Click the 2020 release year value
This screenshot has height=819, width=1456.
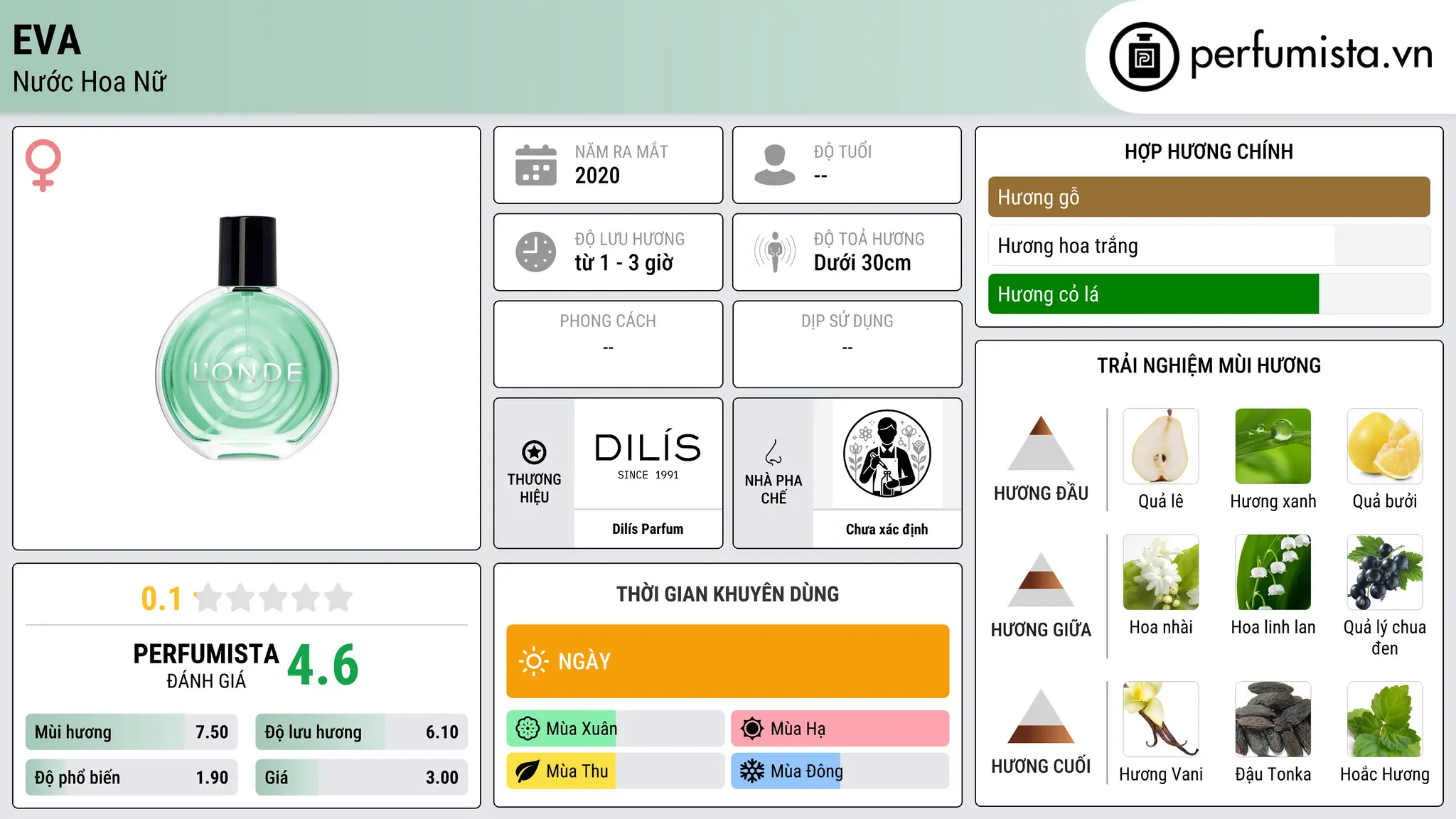click(597, 176)
